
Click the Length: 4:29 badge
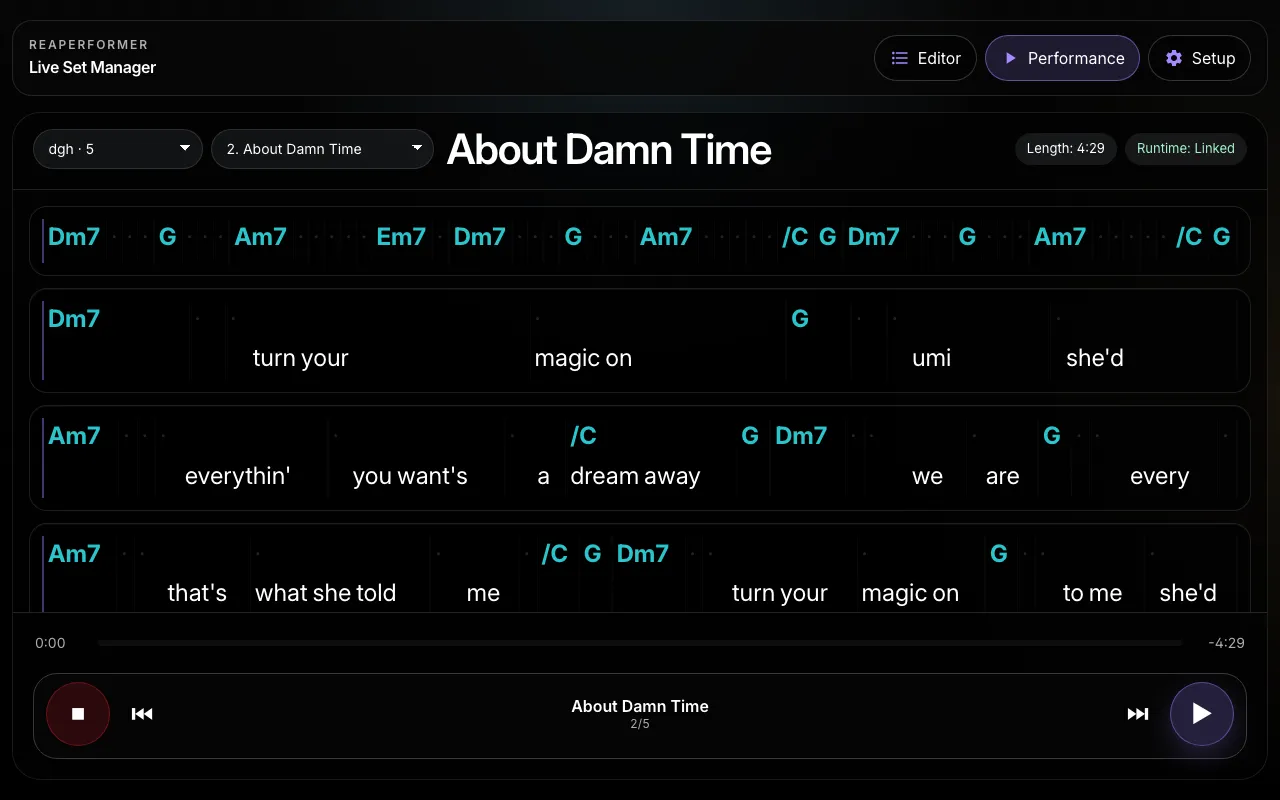1066,148
